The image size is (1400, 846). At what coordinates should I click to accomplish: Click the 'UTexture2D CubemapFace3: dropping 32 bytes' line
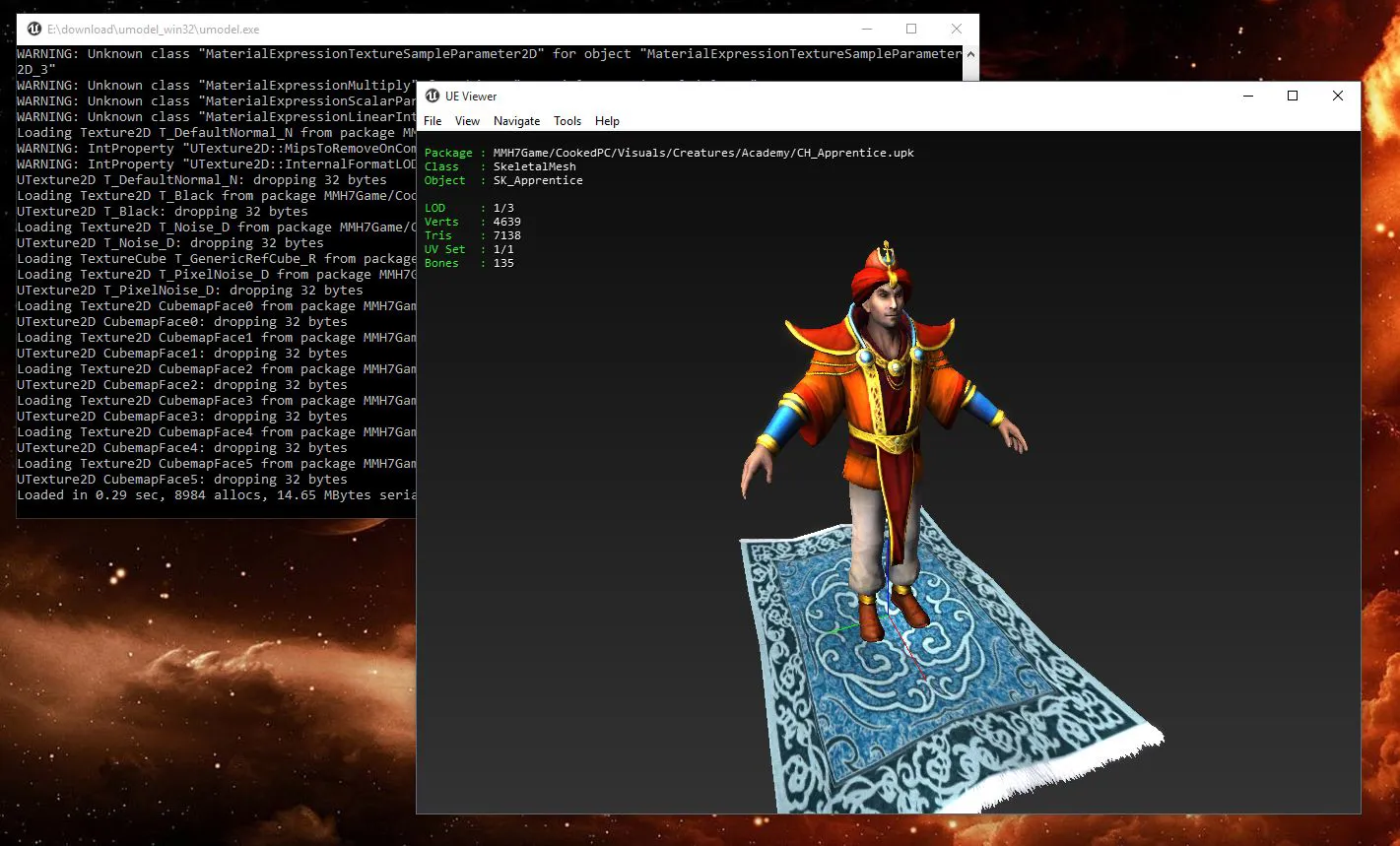[x=182, y=417]
